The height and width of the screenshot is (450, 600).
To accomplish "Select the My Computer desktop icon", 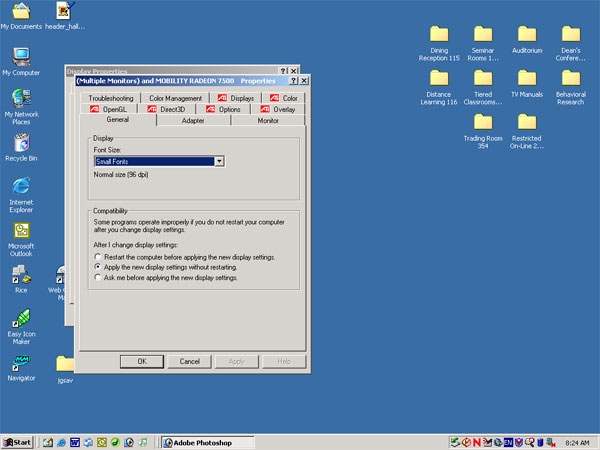I will point(21,61).
